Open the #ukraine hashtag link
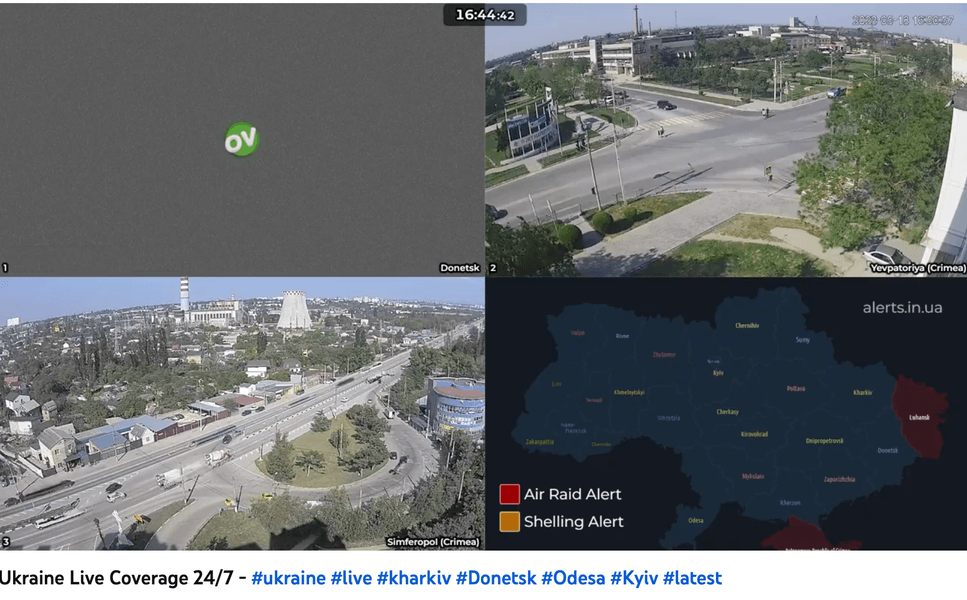 tap(288, 578)
